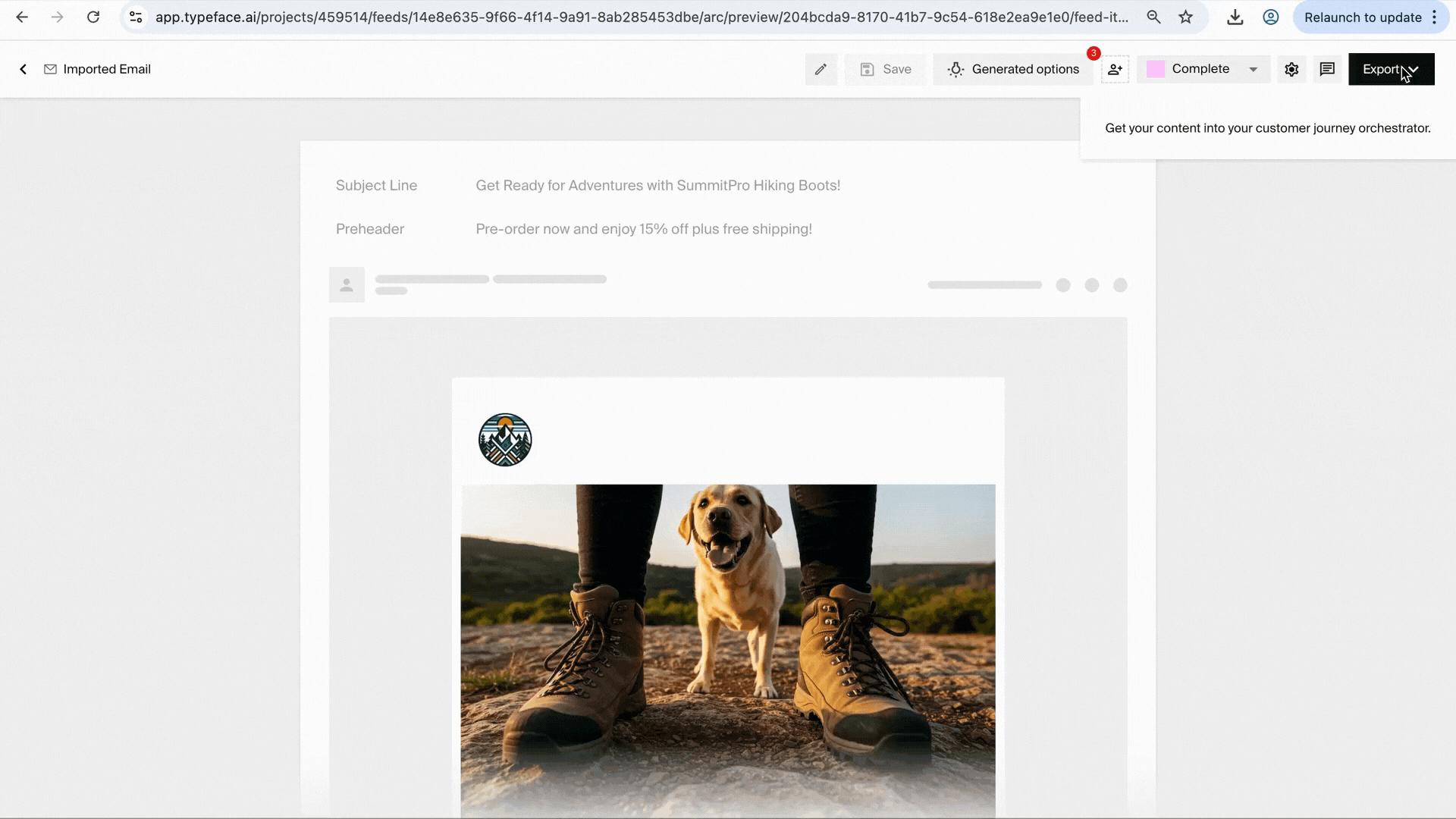Click the site permissions toggle in address bar

(135, 17)
